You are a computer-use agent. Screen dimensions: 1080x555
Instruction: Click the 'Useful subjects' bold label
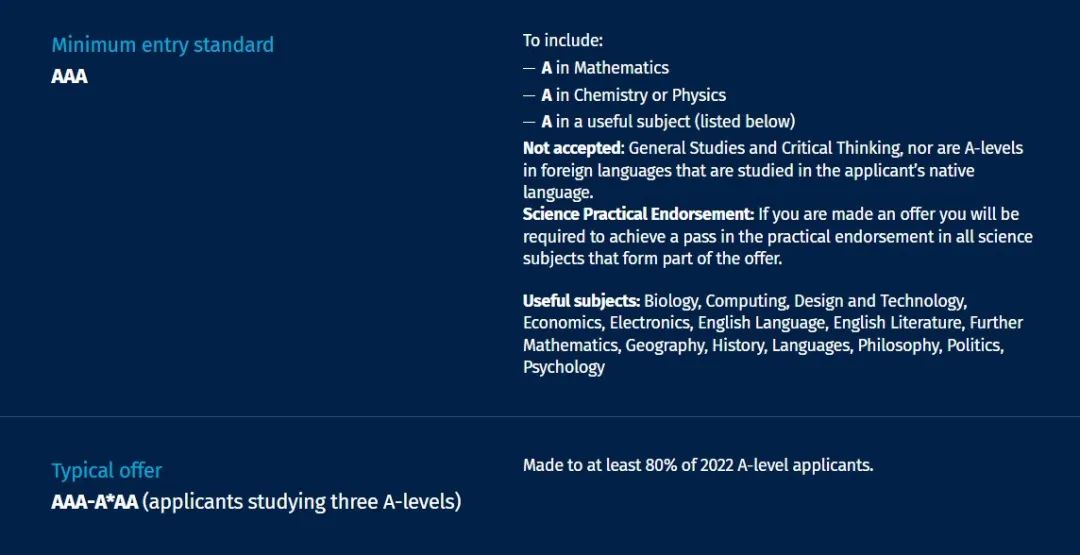tap(581, 301)
